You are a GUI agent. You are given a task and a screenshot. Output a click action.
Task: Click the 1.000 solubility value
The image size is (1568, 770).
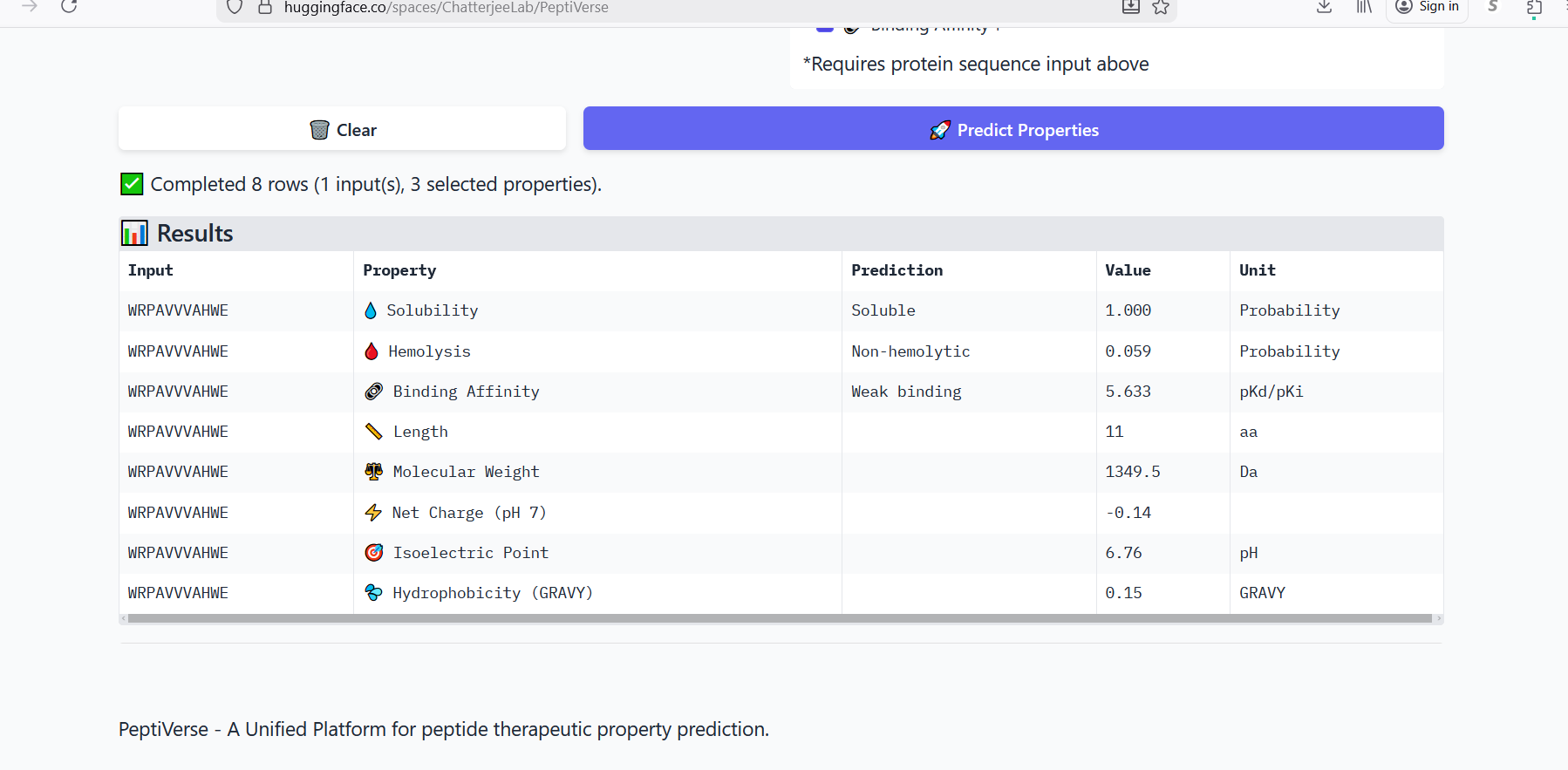(x=1128, y=310)
